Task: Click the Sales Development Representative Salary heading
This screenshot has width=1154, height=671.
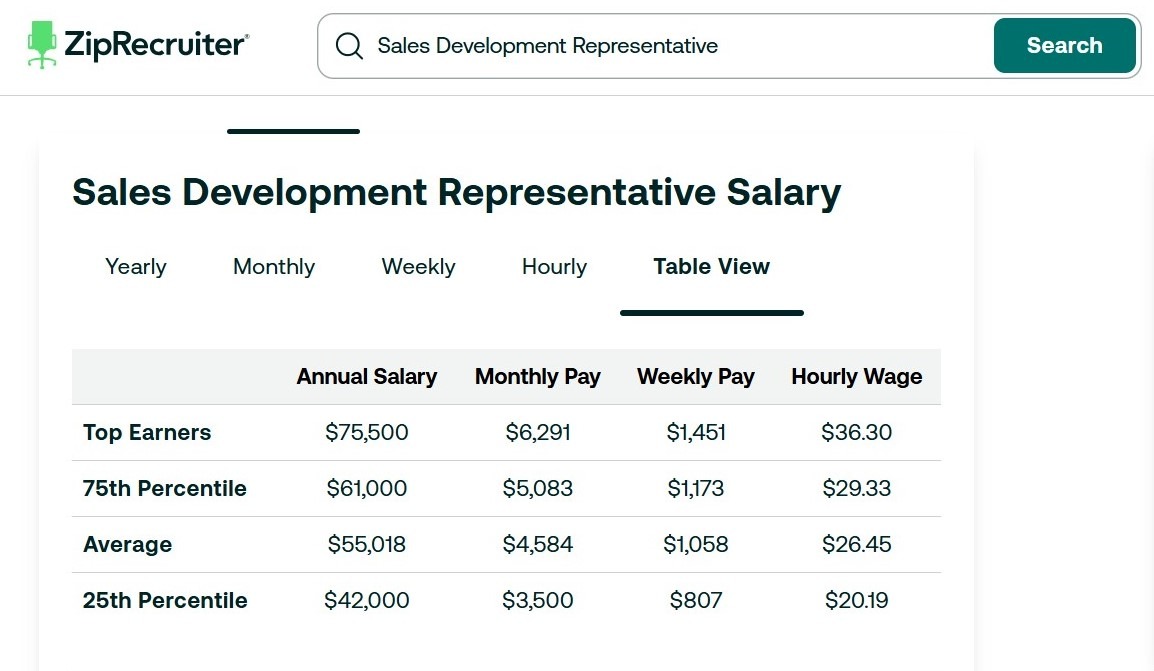Action: (x=456, y=192)
